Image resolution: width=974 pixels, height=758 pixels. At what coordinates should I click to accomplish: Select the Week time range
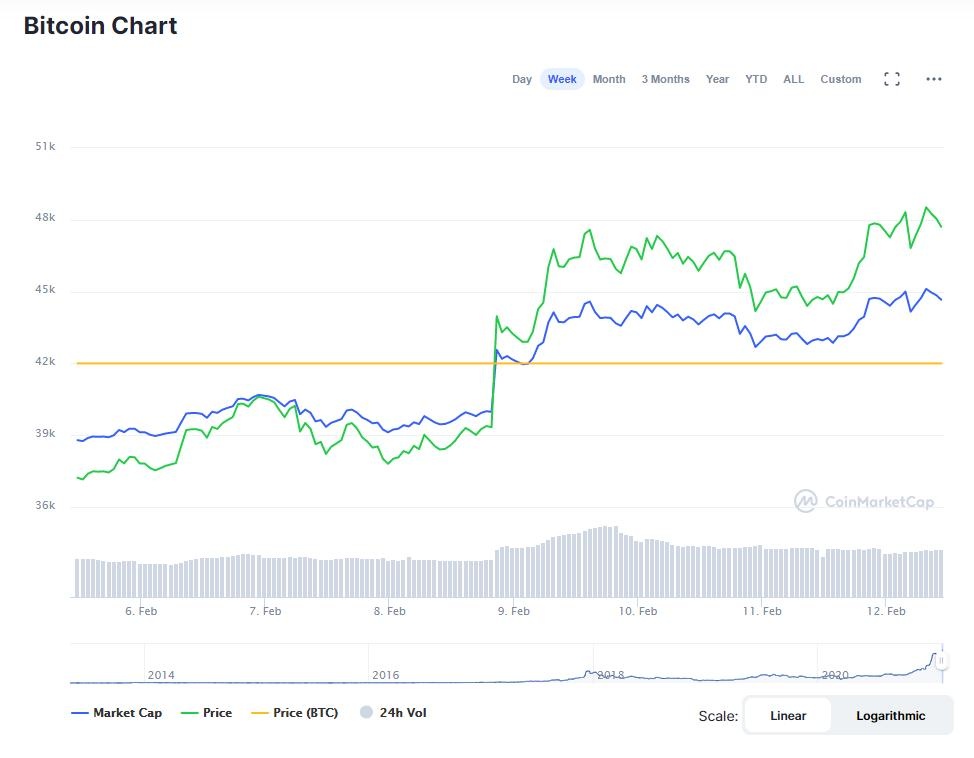pyautogui.click(x=562, y=79)
